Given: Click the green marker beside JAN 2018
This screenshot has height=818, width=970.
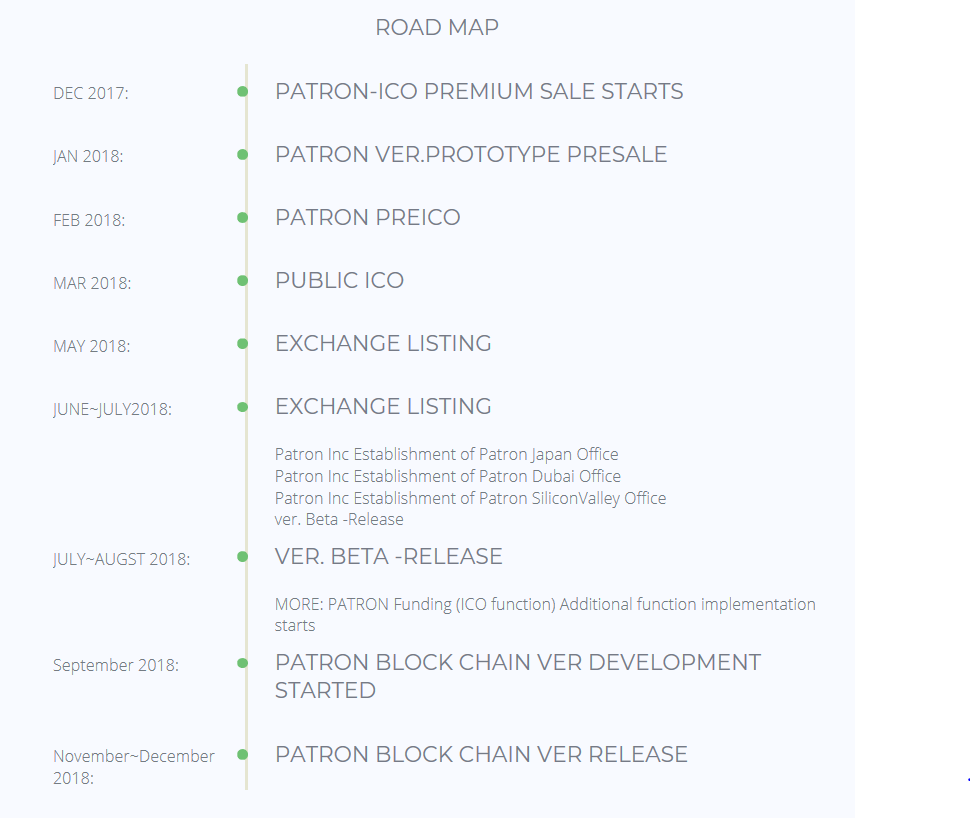Looking at the screenshot, I should [242, 155].
